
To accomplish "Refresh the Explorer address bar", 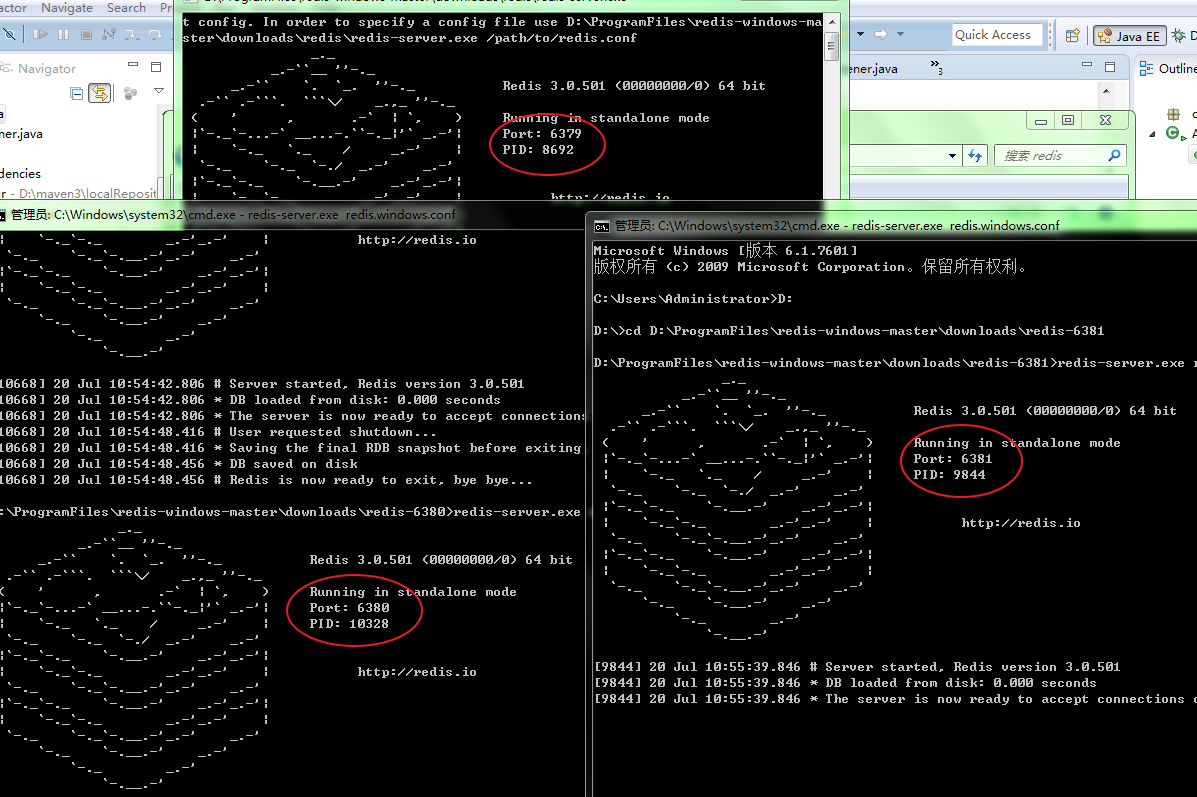I will click(x=975, y=156).
